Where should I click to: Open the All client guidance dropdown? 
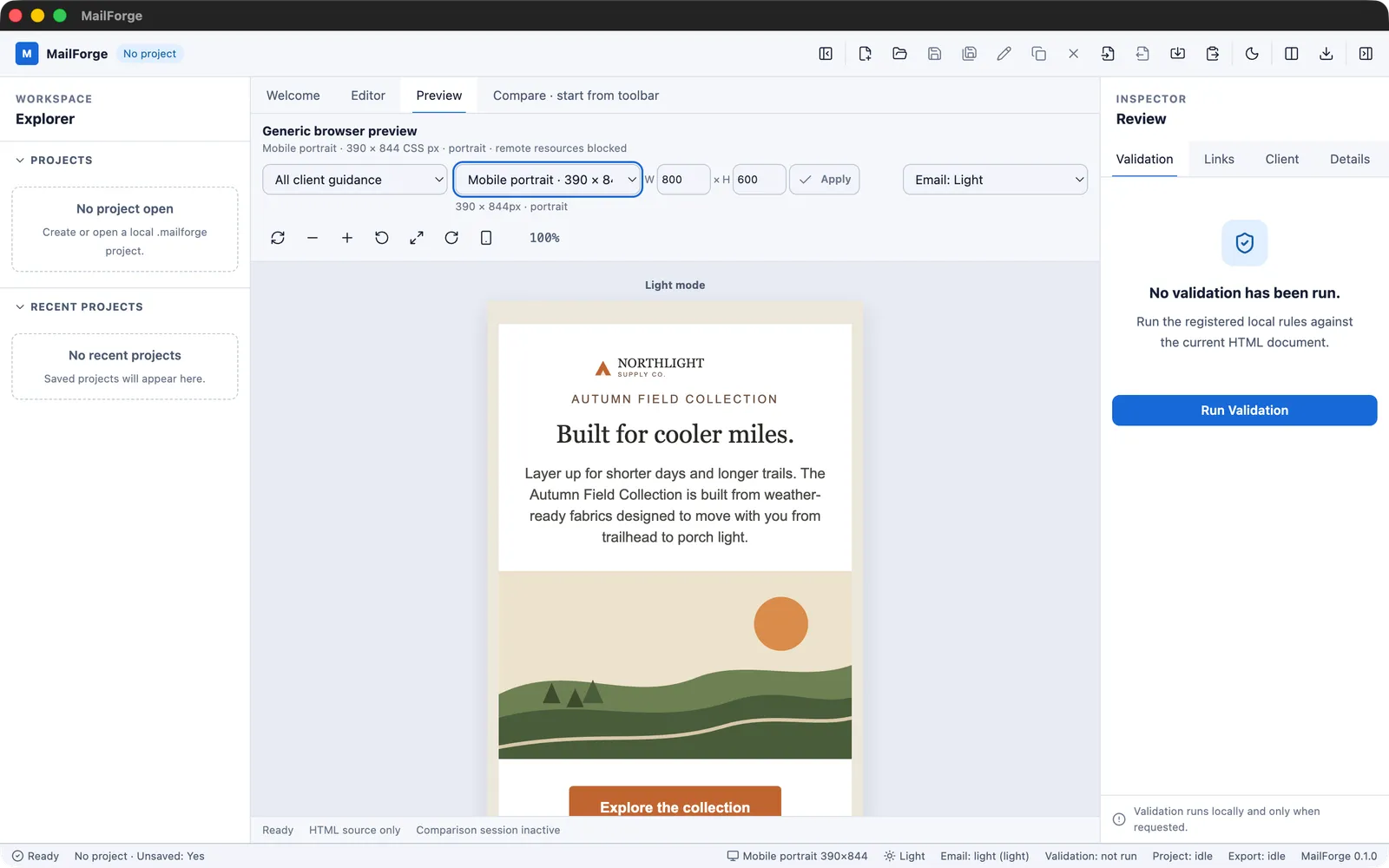tap(355, 180)
